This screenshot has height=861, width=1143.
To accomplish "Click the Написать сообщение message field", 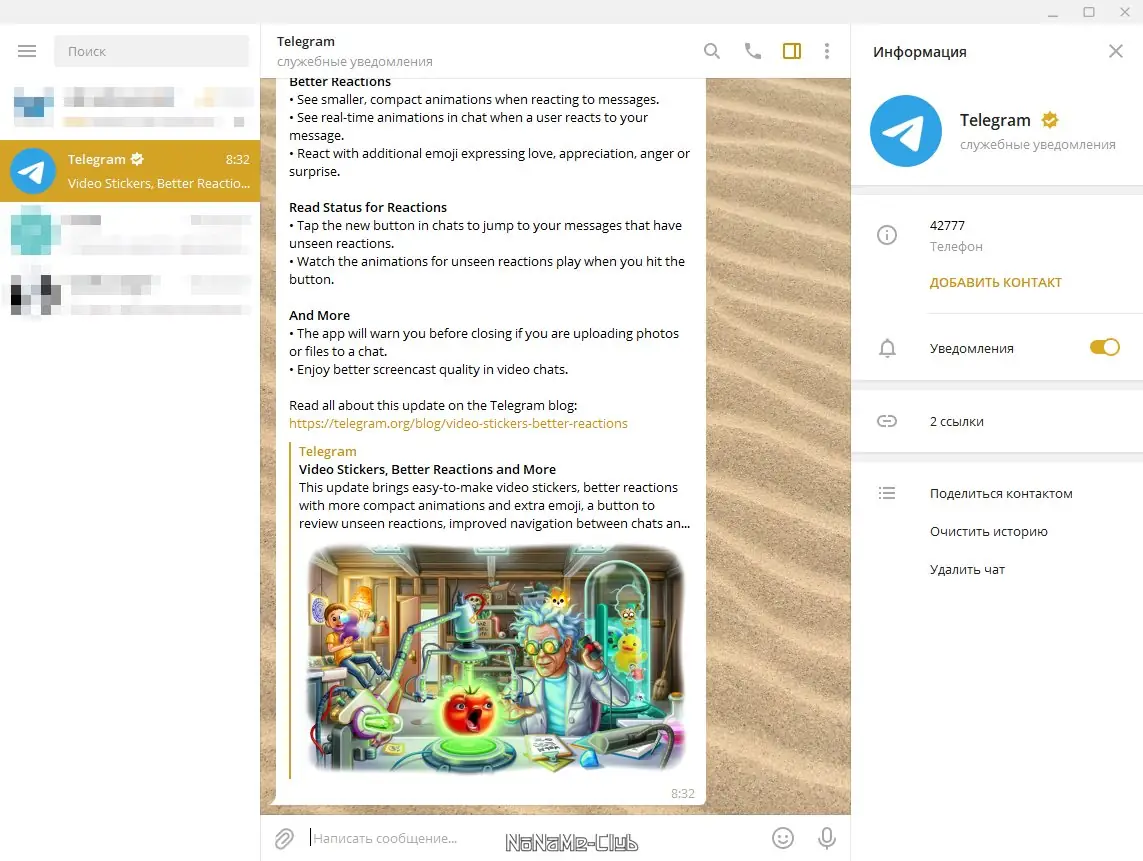I will tap(536, 838).
